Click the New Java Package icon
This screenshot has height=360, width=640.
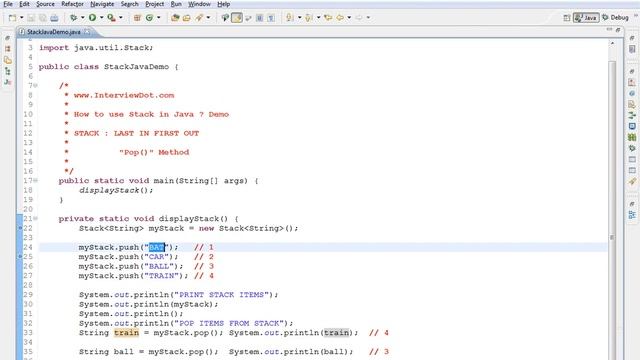coord(137,18)
